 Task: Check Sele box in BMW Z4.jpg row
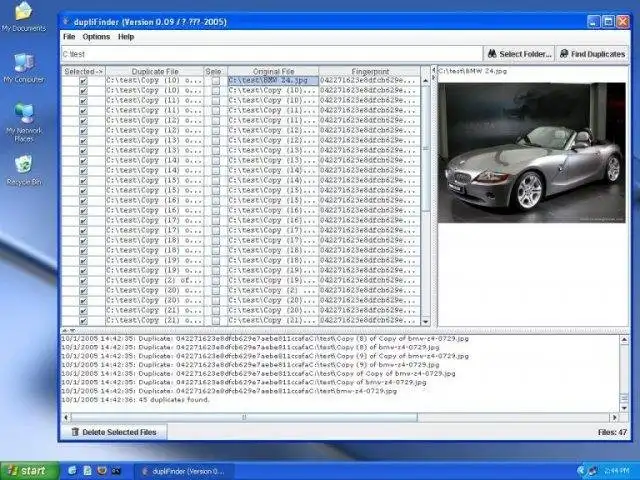[216, 81]
